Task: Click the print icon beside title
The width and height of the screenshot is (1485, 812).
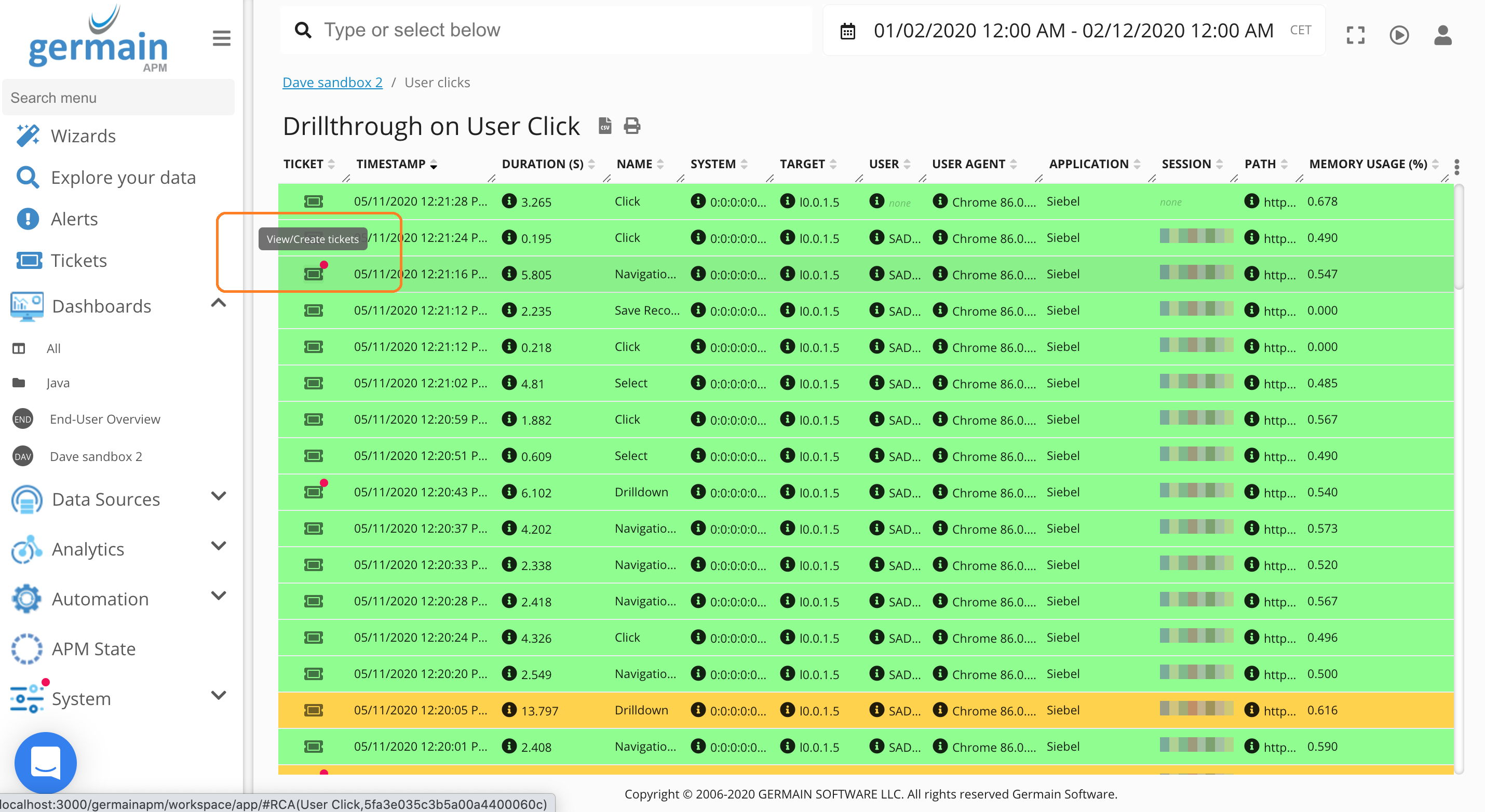Action: pyautogui.click(x=632, y=126)
